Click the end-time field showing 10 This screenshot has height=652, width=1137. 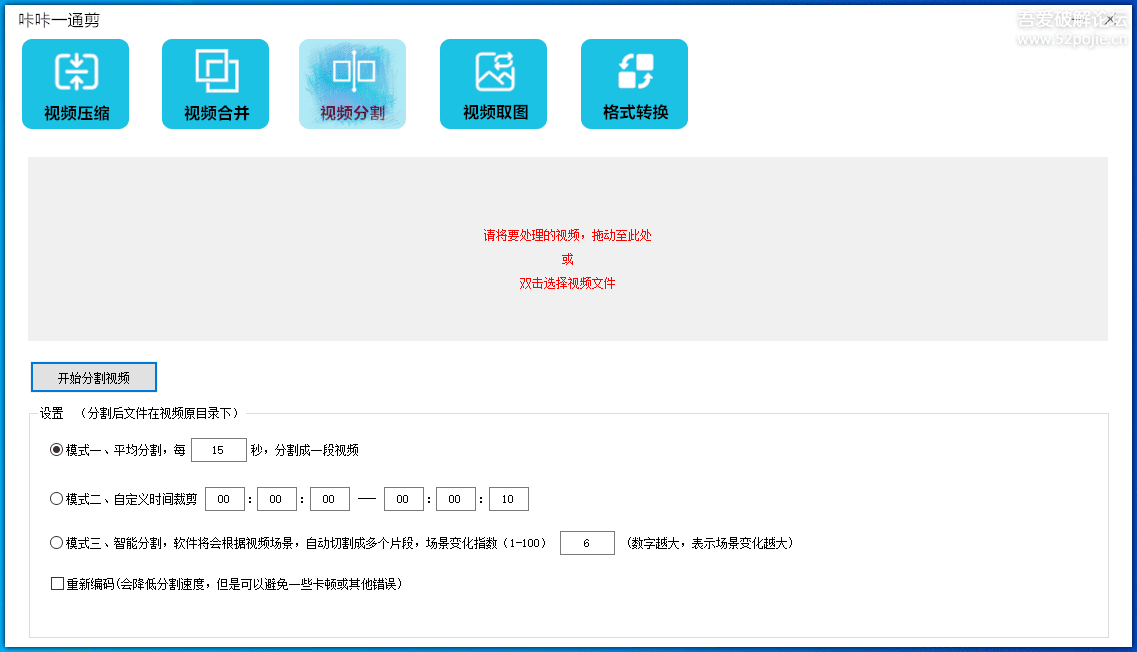[x=508, y=498]
